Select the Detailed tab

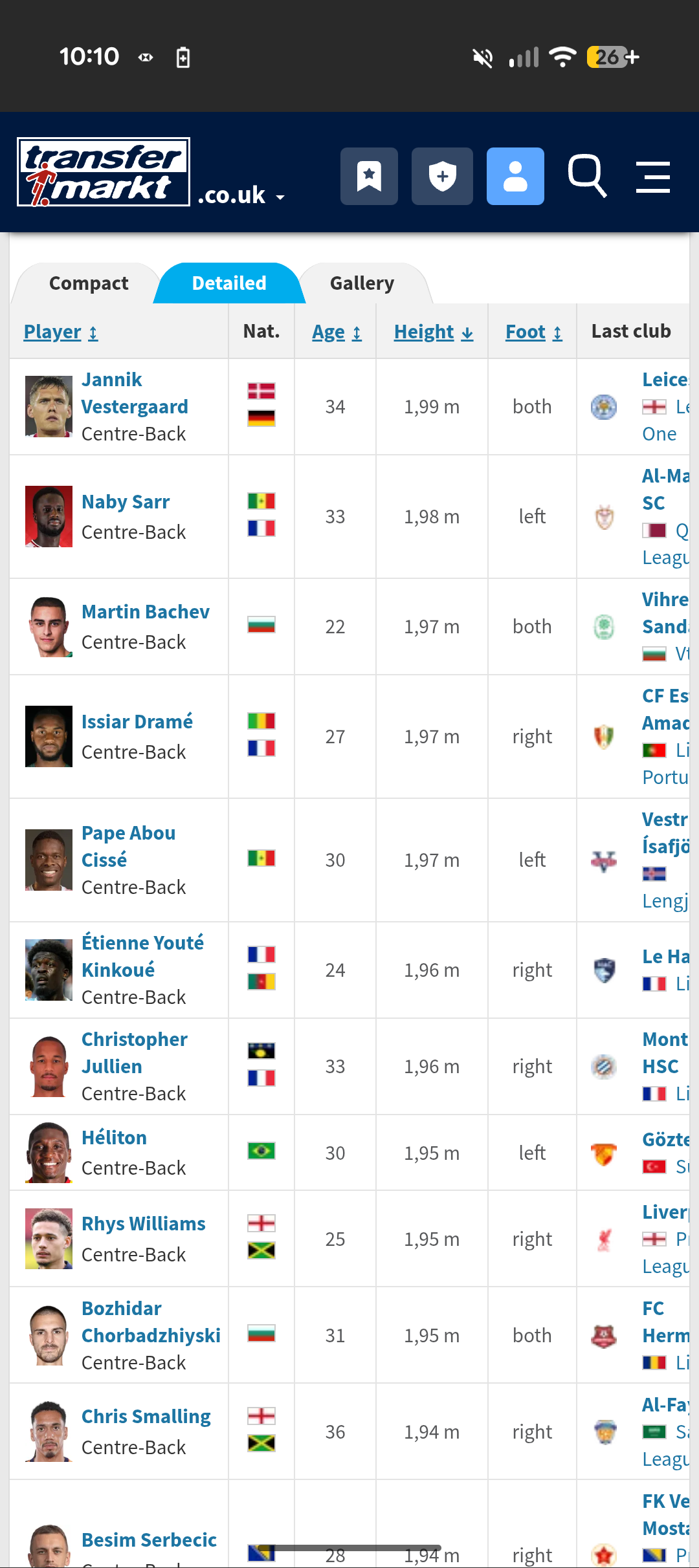229,283
